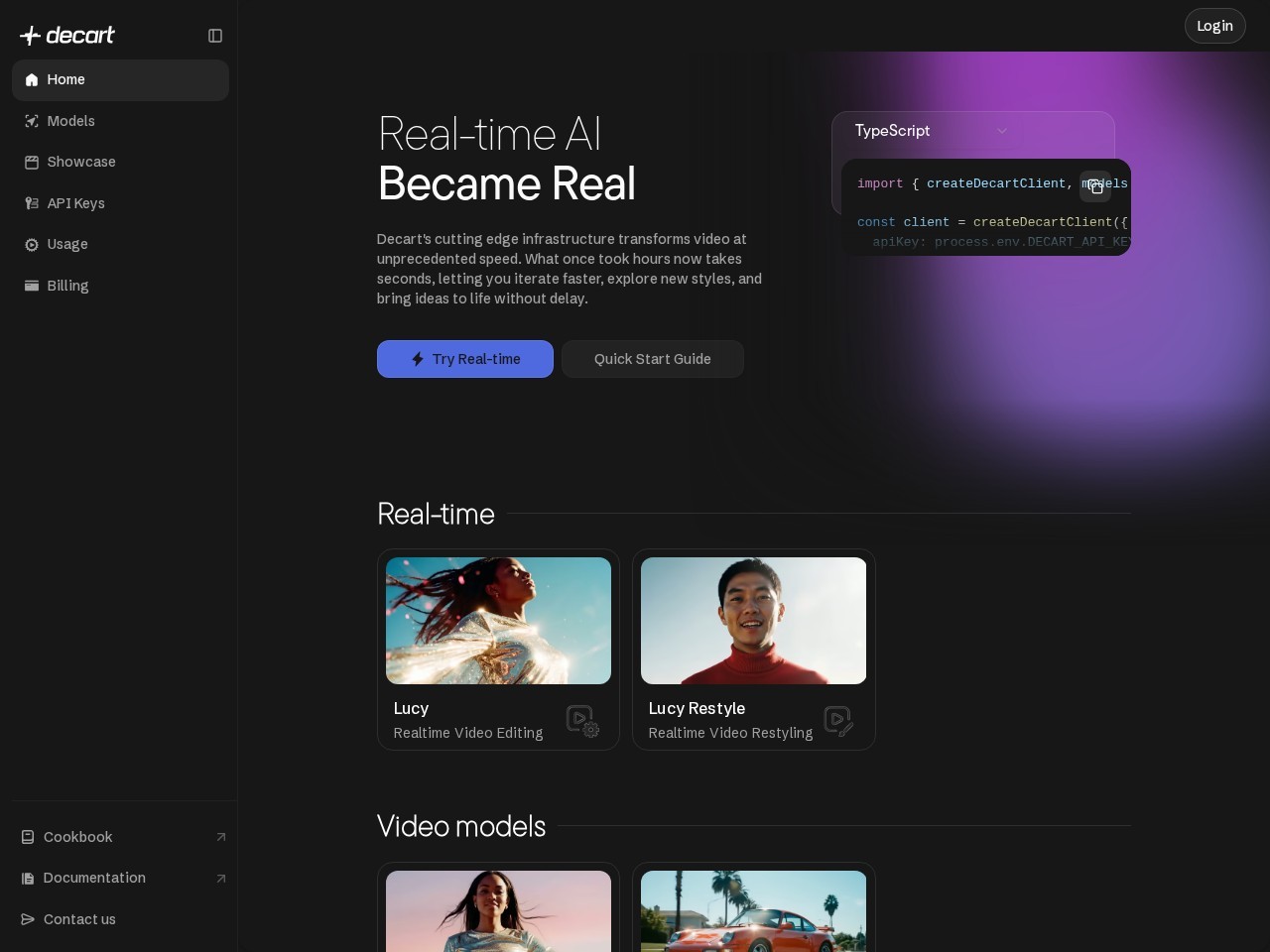Click the decart logo
Screen dimensions: 1270x952
pyautogui.click(x=67, y=36)
